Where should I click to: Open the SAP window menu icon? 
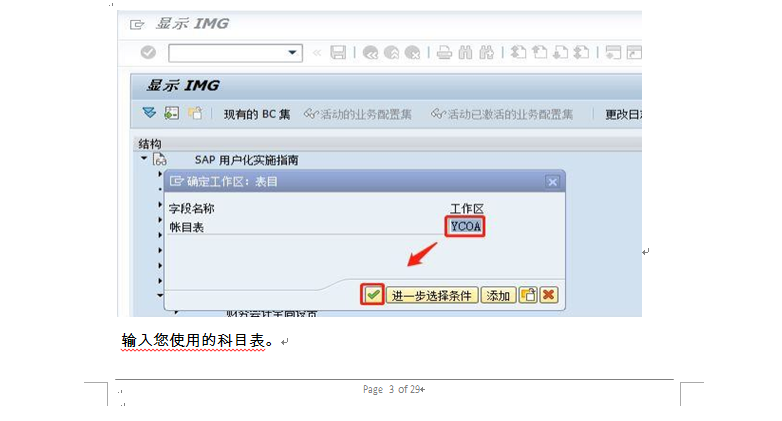[136, 24]
